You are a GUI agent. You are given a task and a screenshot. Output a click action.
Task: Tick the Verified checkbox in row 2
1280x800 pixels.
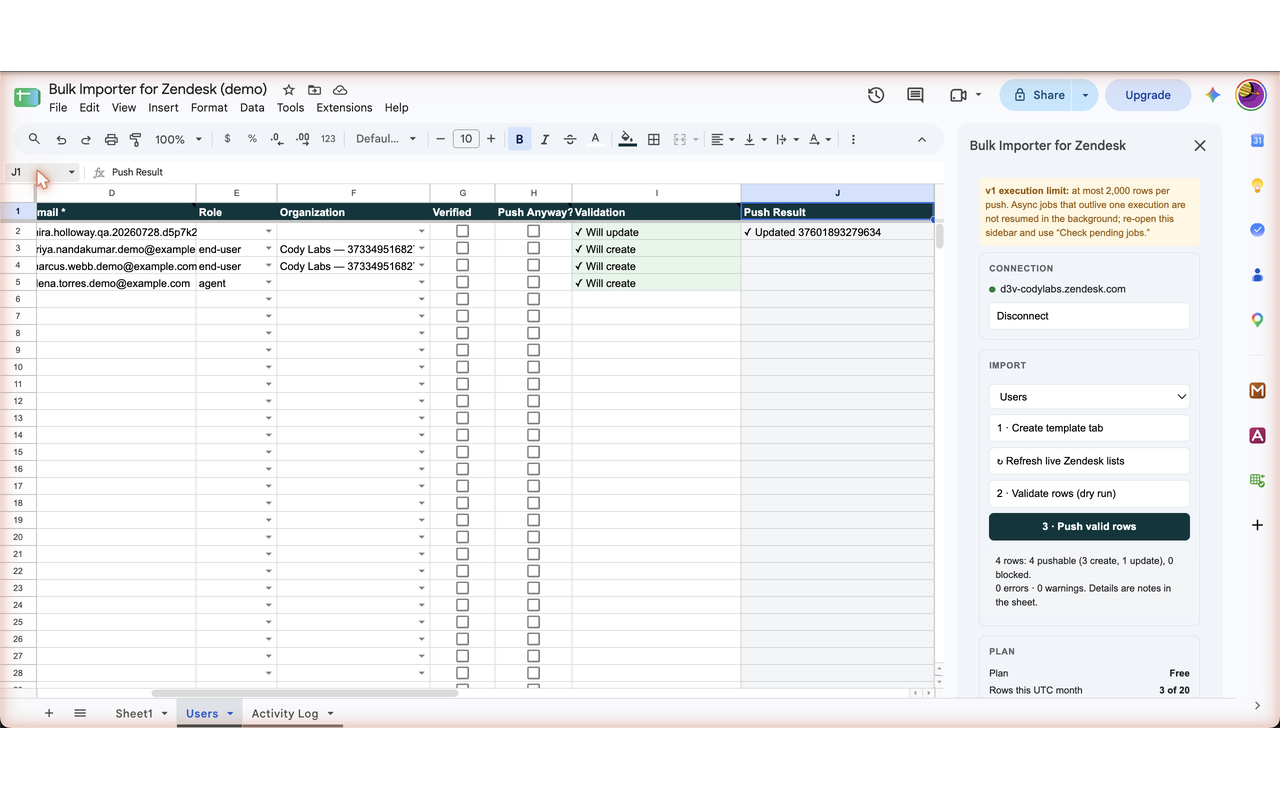[462, 231]
